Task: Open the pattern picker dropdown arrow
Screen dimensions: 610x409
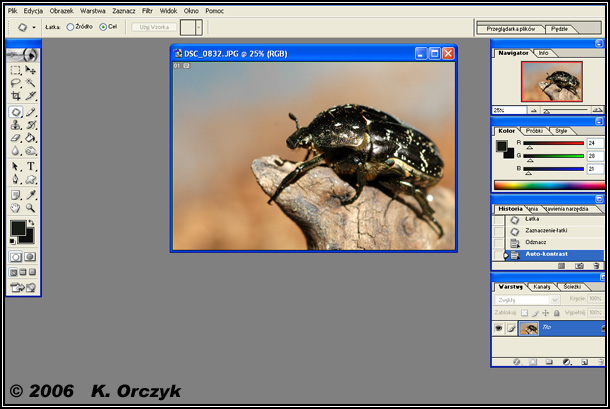Action: pos(198,27)
